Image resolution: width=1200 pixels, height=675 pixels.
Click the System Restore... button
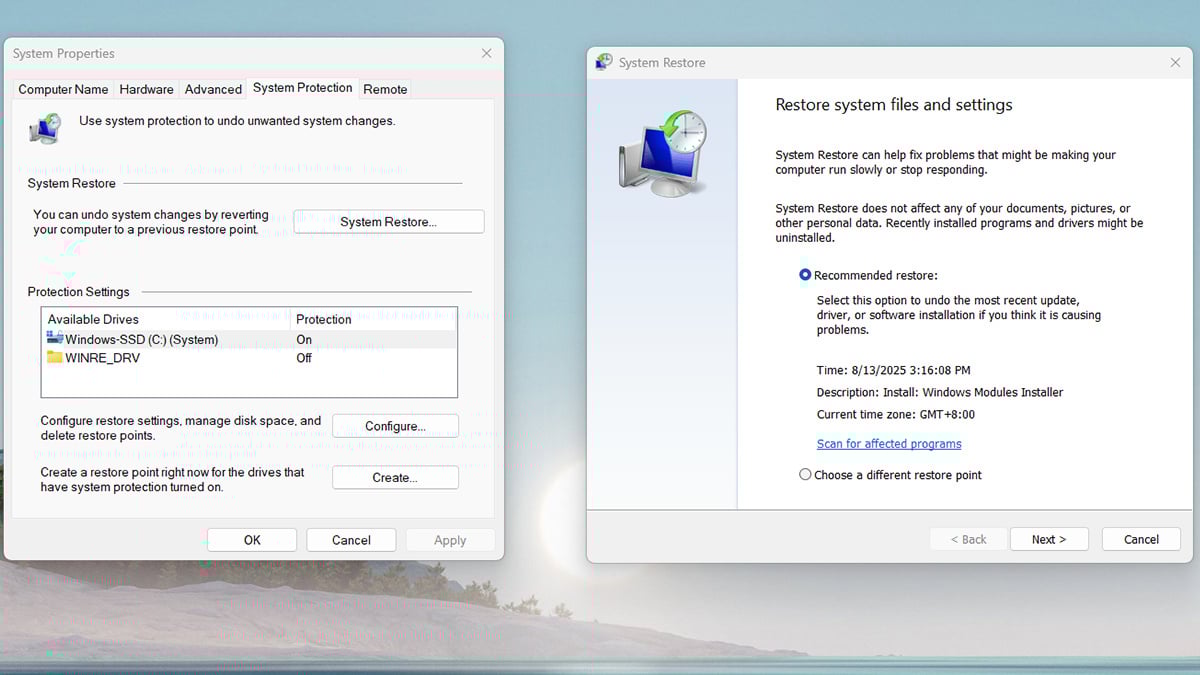tap(388, 222)
